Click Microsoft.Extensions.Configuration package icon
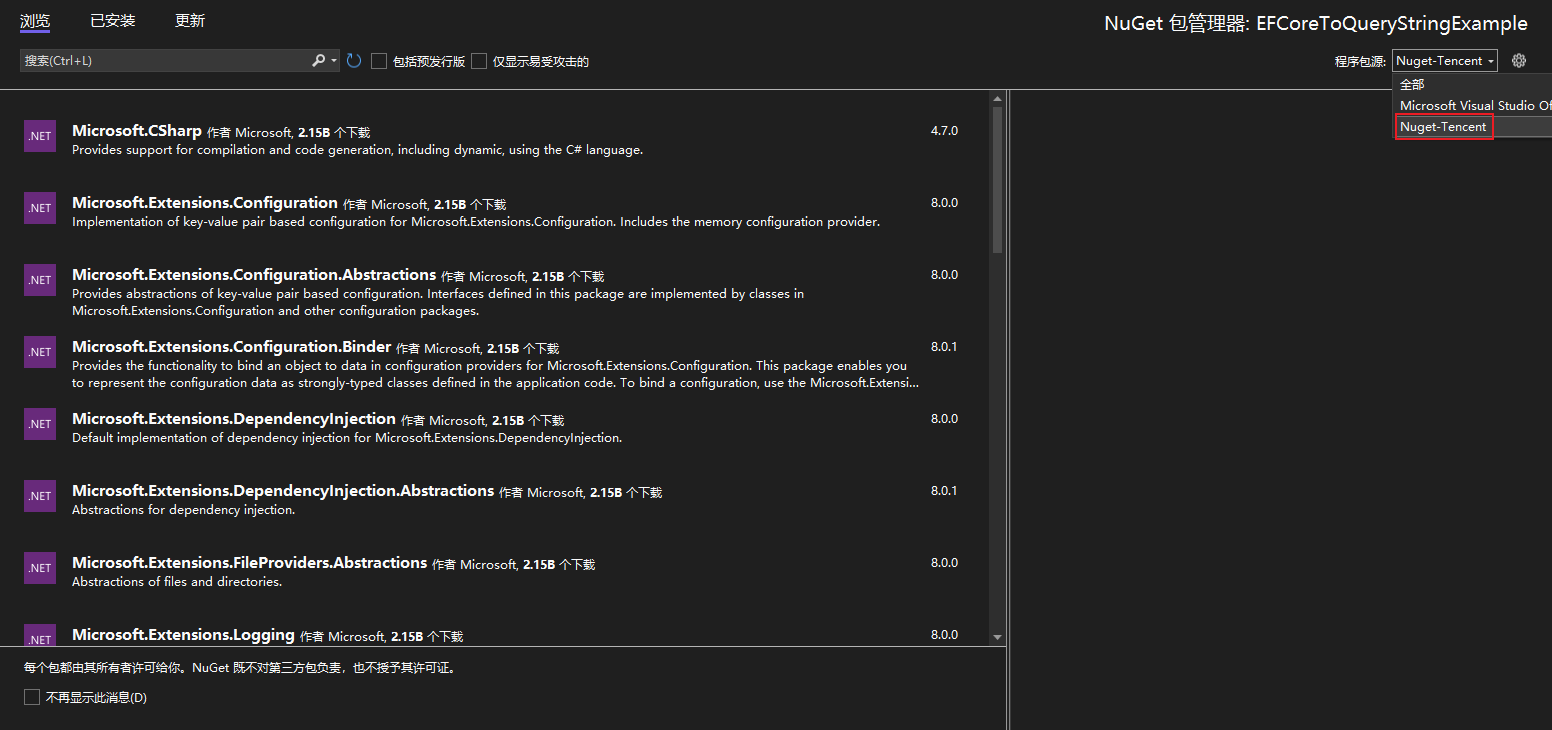Screen dimensions: 1552x730 40,208
